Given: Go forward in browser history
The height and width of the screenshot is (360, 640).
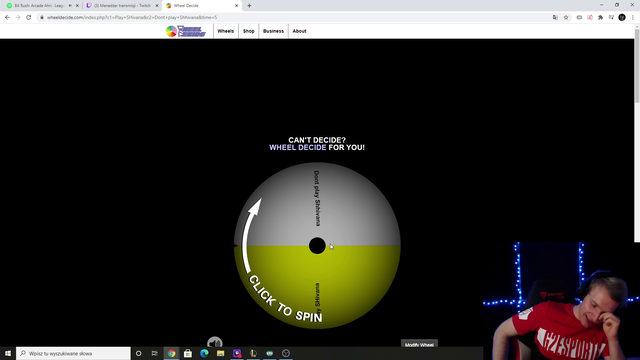Looking at the screenshot, I should click(18, 18).
